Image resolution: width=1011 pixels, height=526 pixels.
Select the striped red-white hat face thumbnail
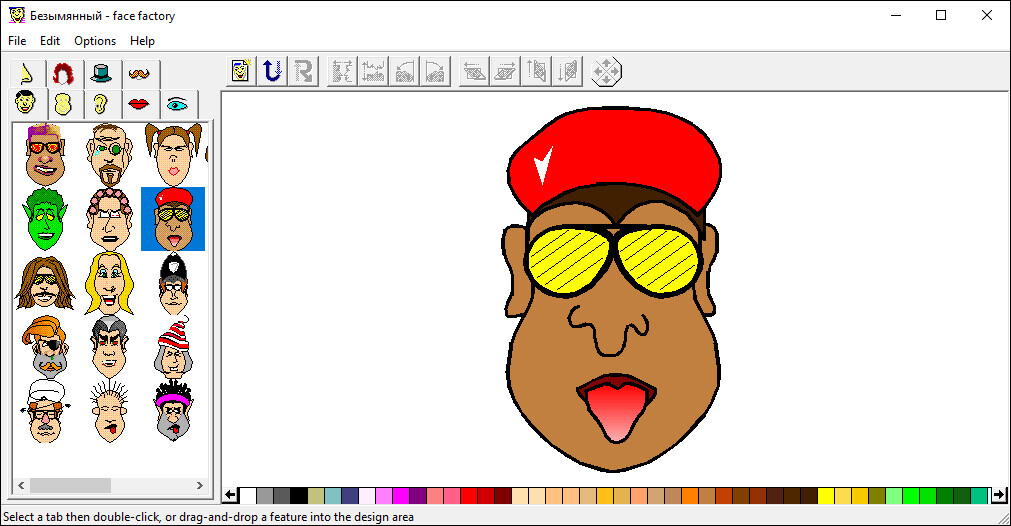click(x=173, y=347)
